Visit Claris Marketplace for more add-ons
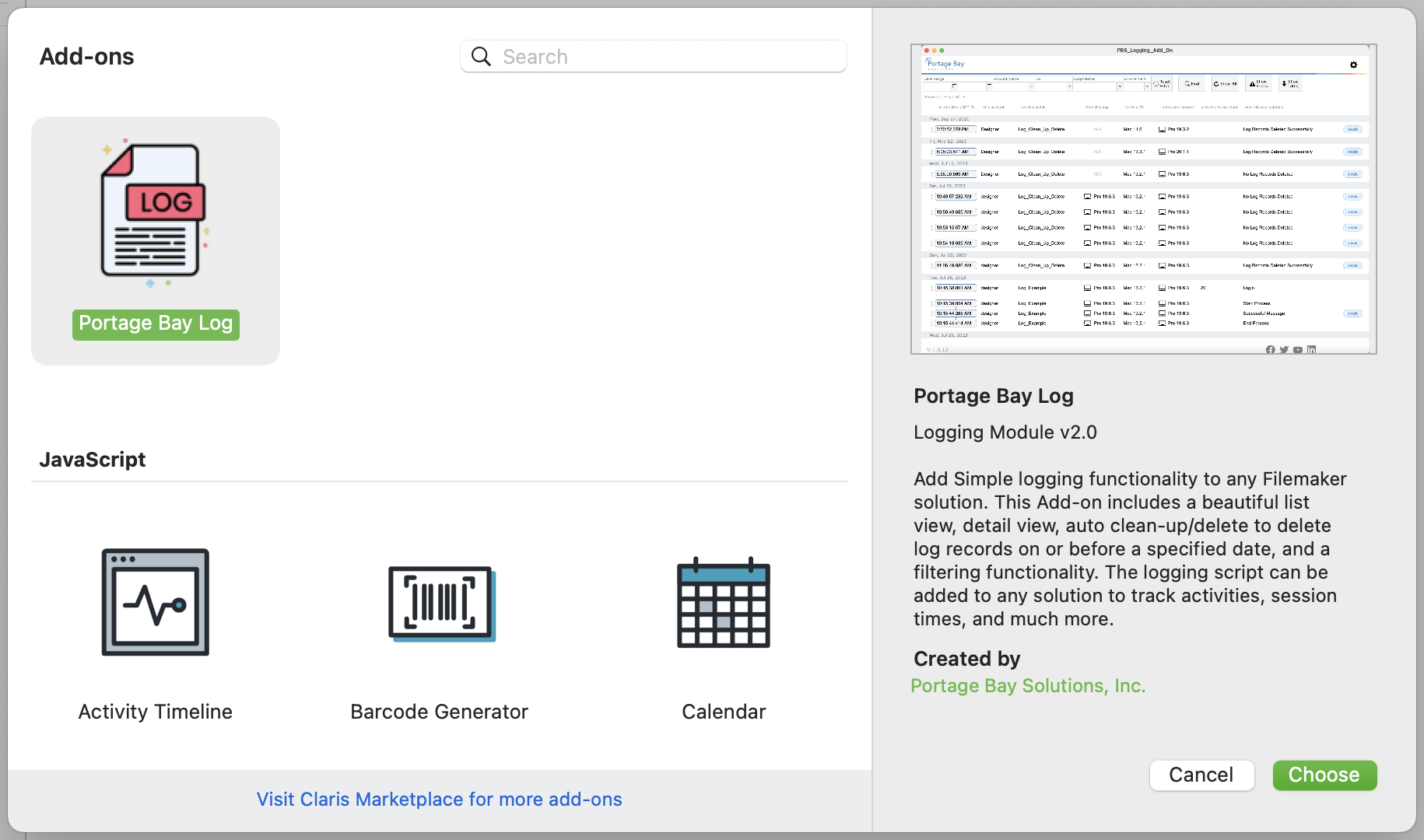 [440, 800]
